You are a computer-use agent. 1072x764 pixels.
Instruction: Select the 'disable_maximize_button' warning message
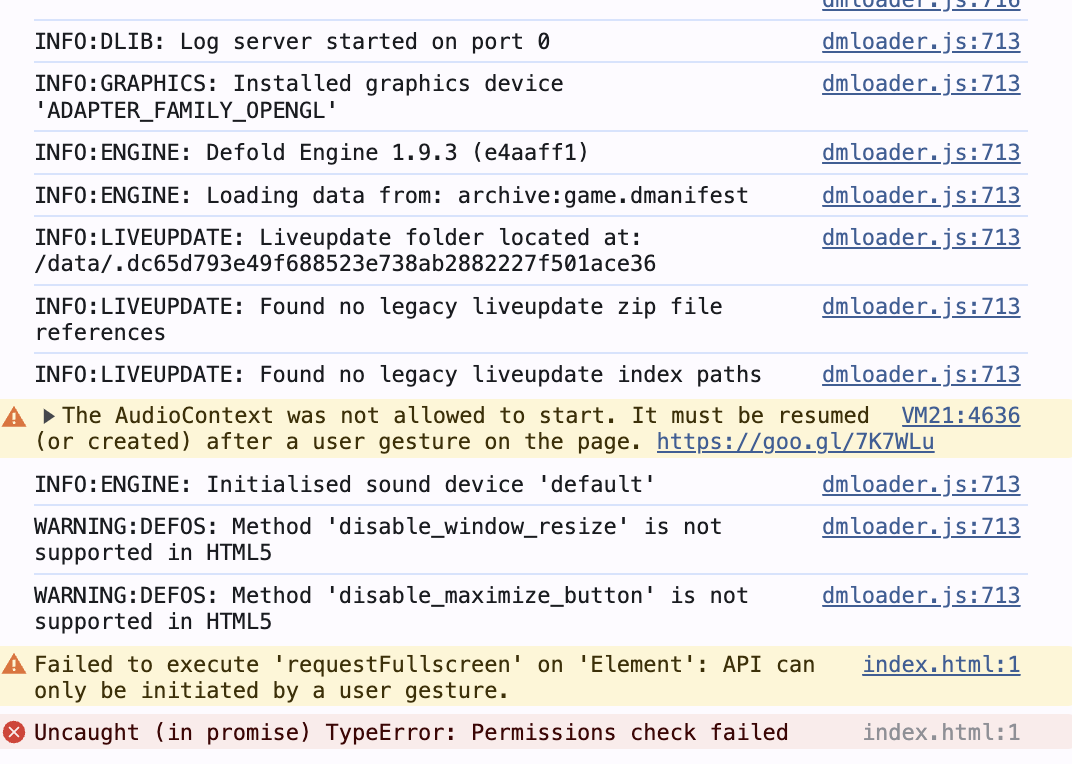pyautogui.click(x=391, y=609)
